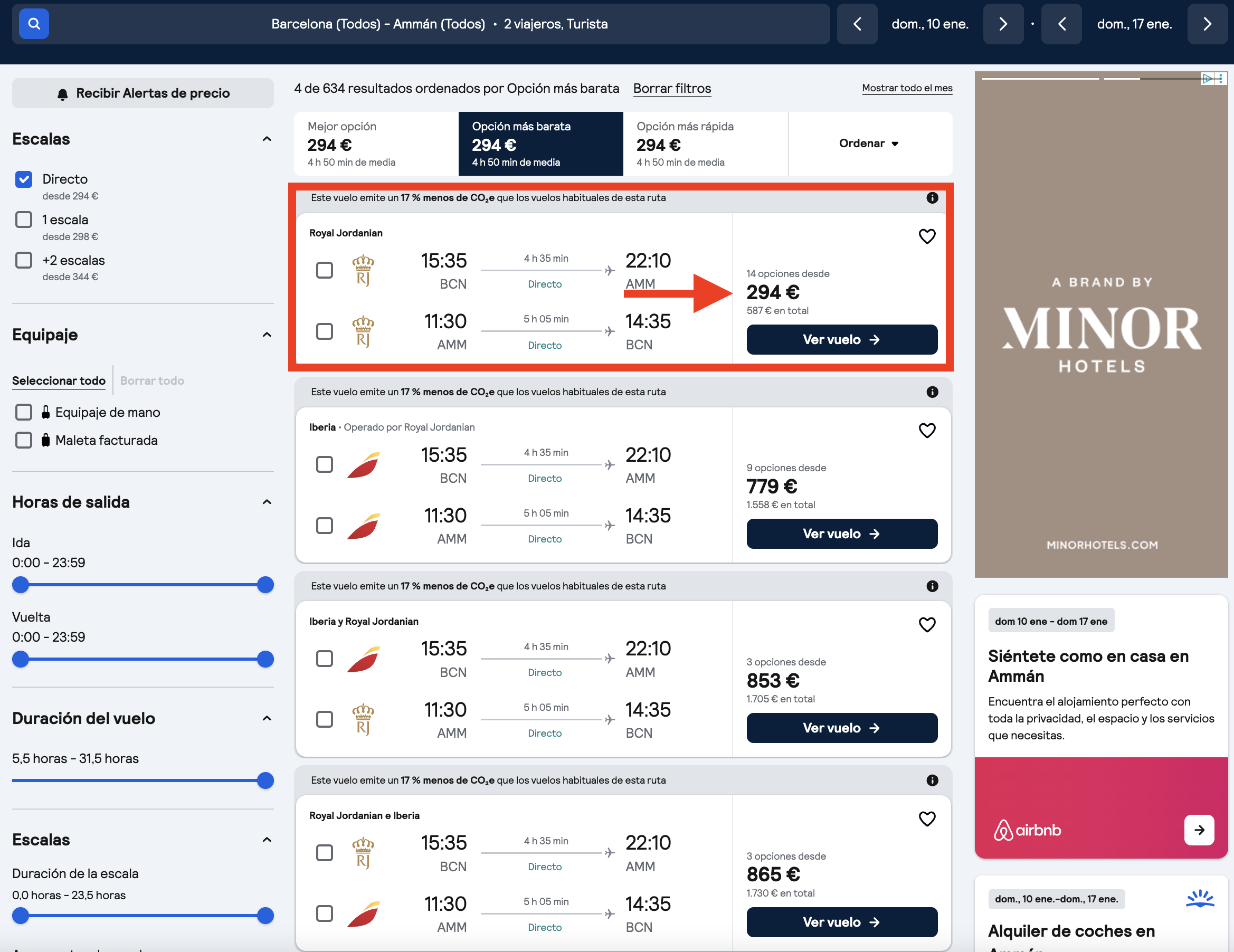Open CO2 info icon on first result
1234x952 pixels.
point(932,198)
